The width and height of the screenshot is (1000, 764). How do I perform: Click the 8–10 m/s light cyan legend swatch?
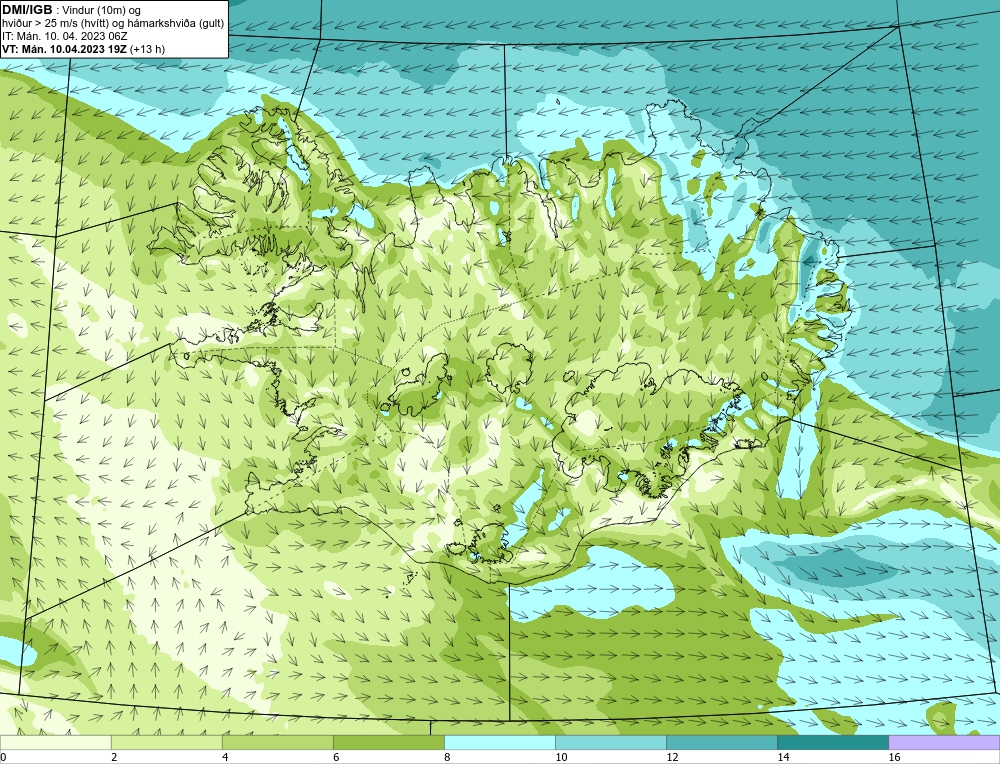(499, 742)
